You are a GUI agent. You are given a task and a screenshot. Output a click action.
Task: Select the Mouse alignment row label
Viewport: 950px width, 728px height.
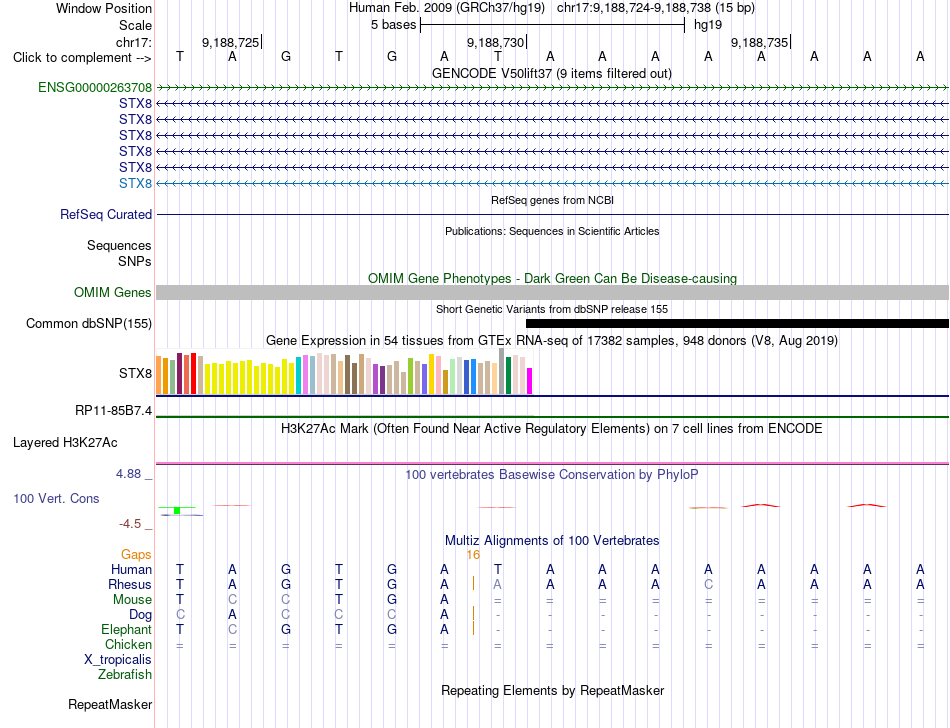click(x=132, y=600)
